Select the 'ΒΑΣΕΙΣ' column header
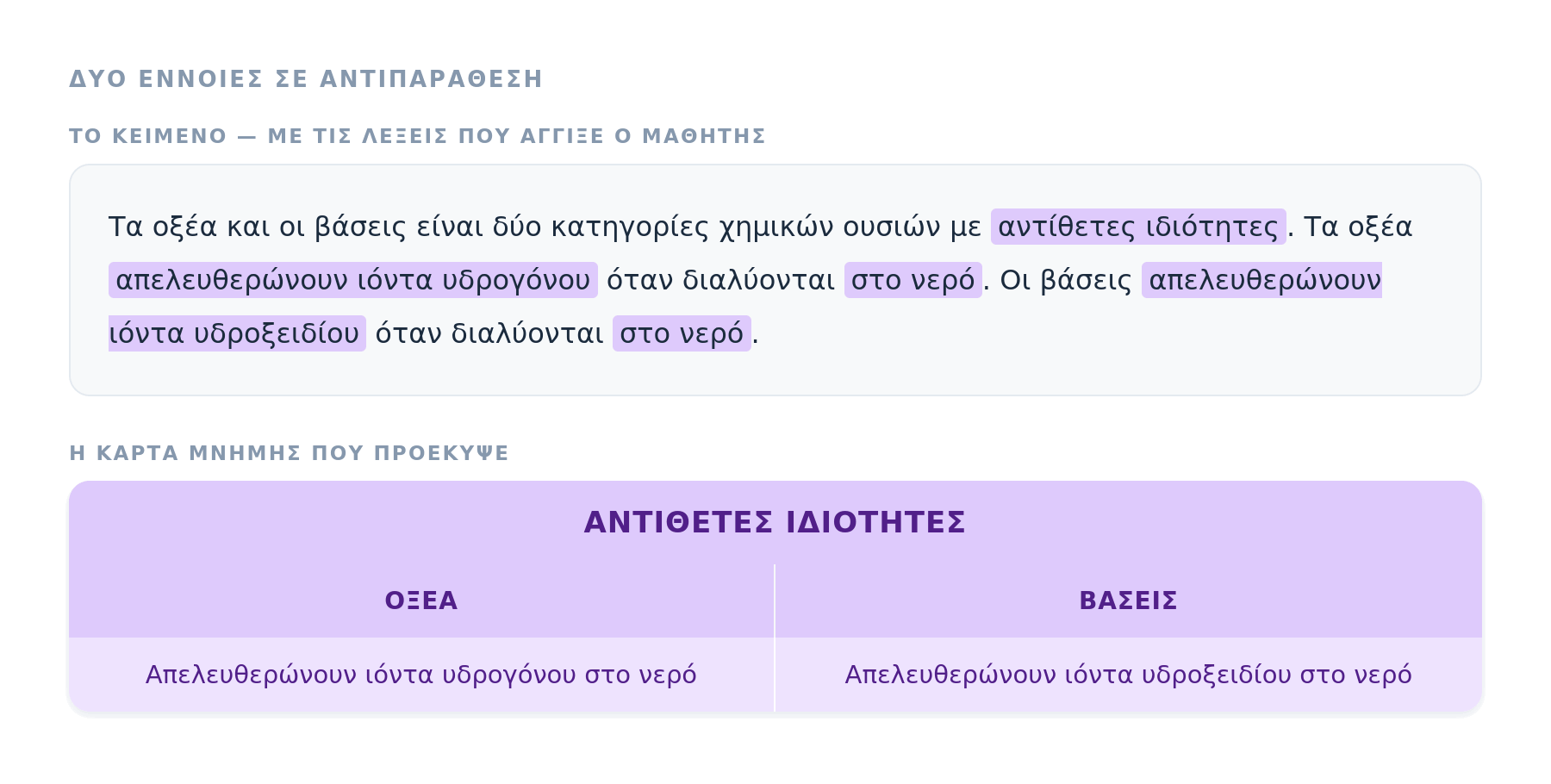Viewport: 1551px width, 784px height. pyautogui.click(x=1129, y=600)
